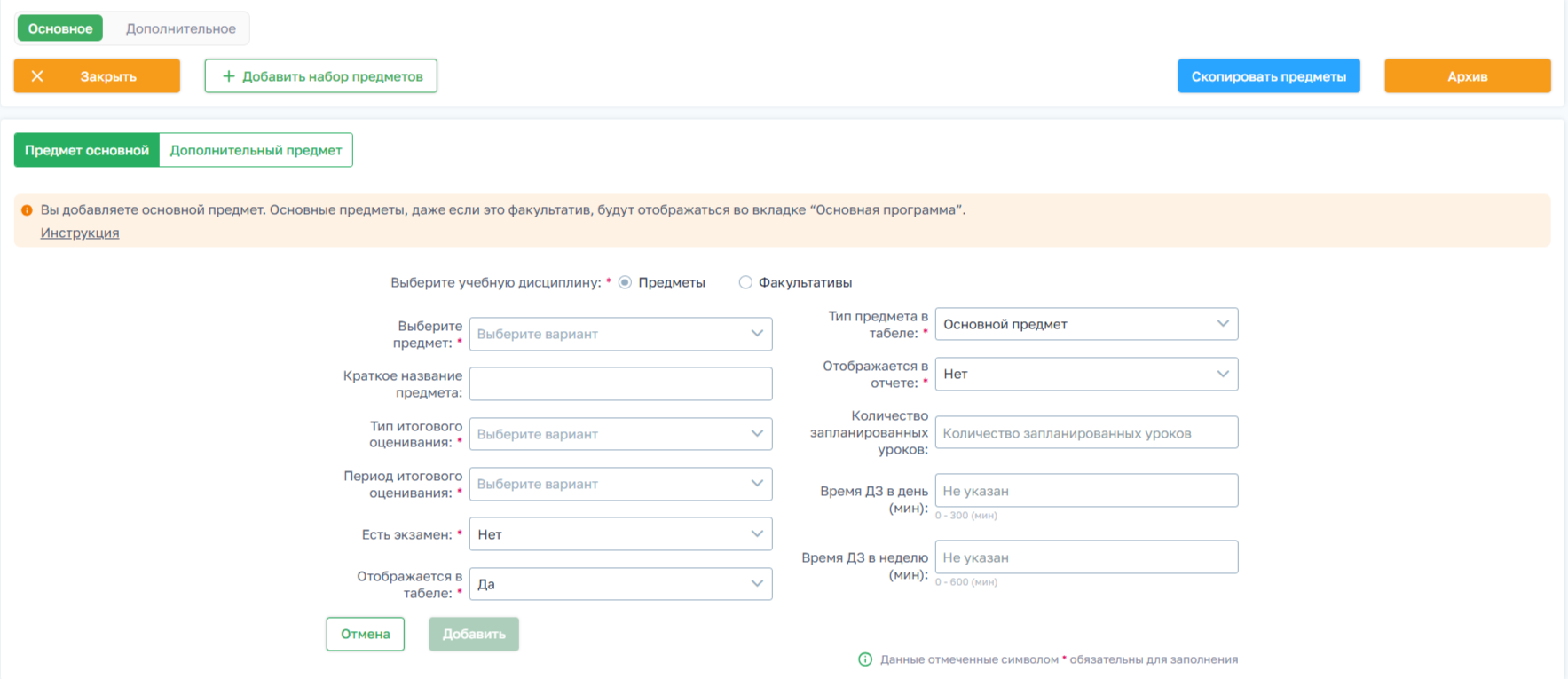Click the Количество запланированных уроков field
Viewport: 1568px width, 679px height.
coord(1086,432)
